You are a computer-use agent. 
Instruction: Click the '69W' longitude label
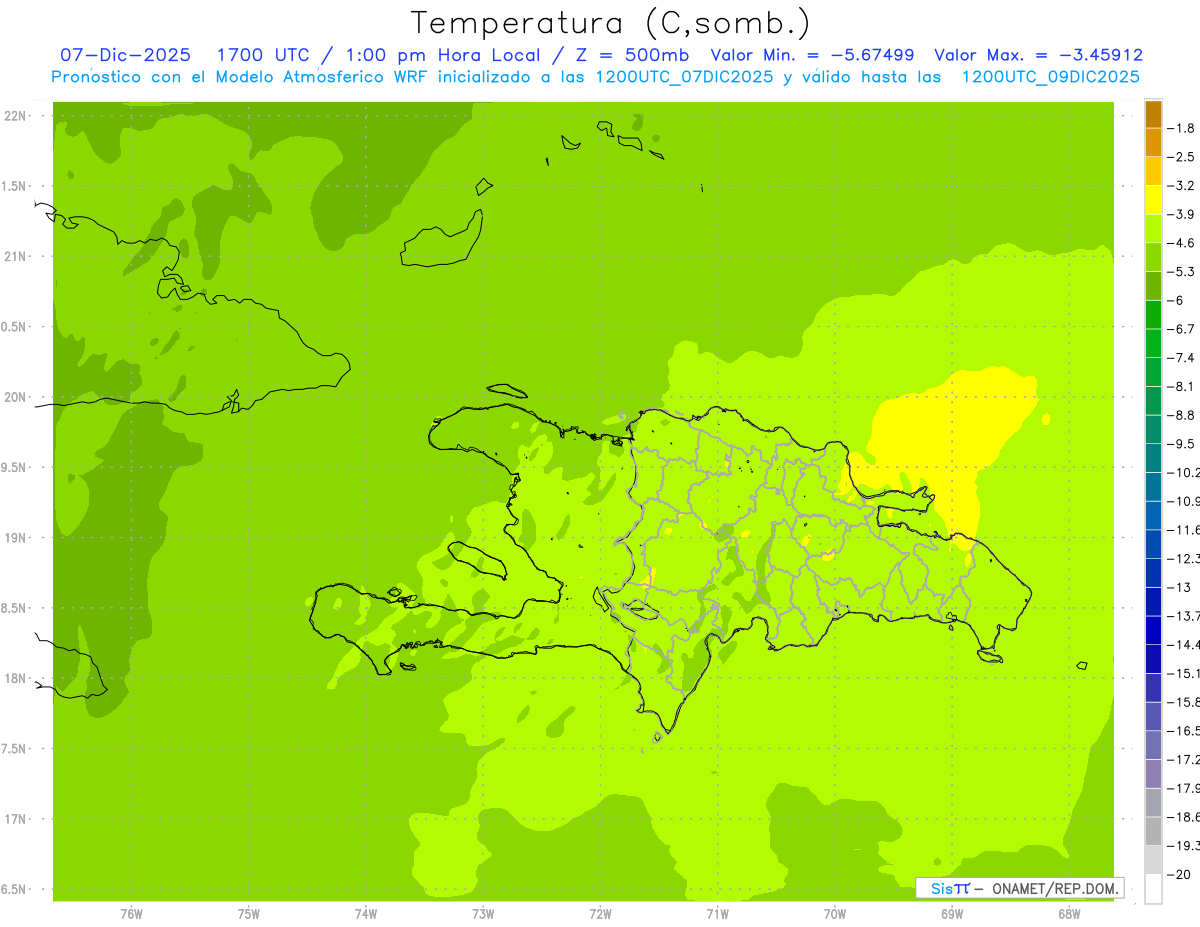[952, 913]
